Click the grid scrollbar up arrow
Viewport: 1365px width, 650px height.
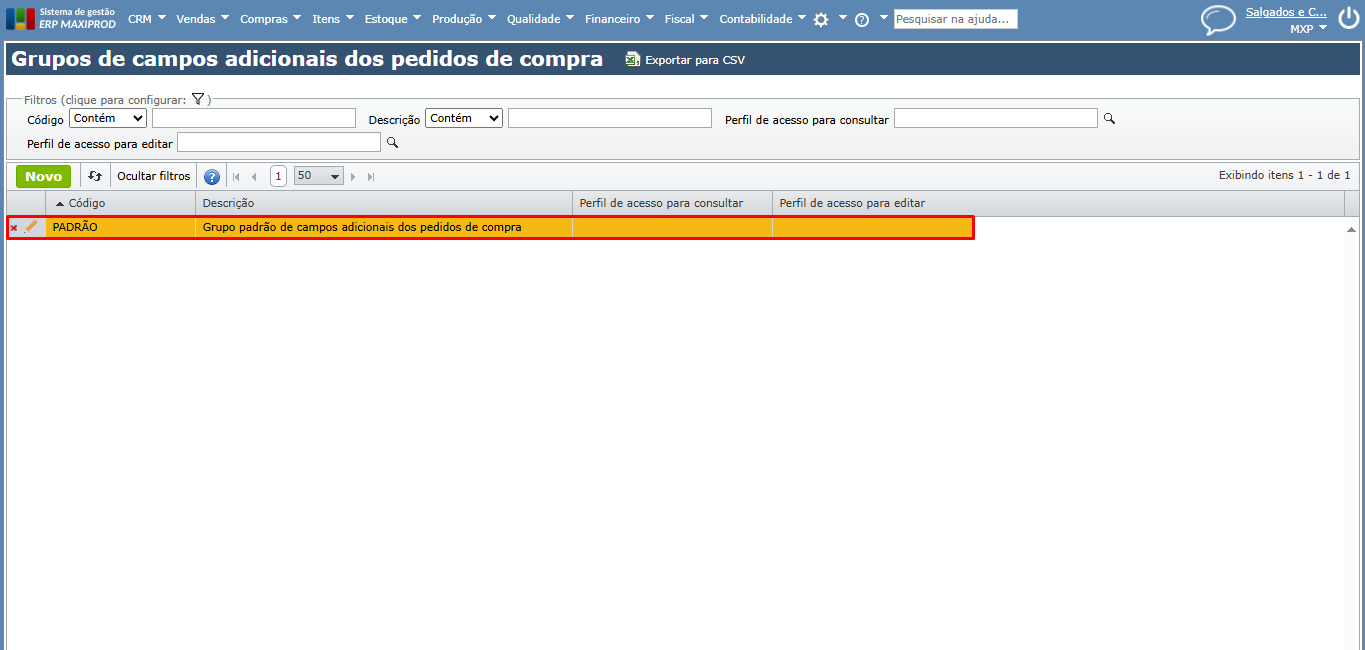point(1352,229)
